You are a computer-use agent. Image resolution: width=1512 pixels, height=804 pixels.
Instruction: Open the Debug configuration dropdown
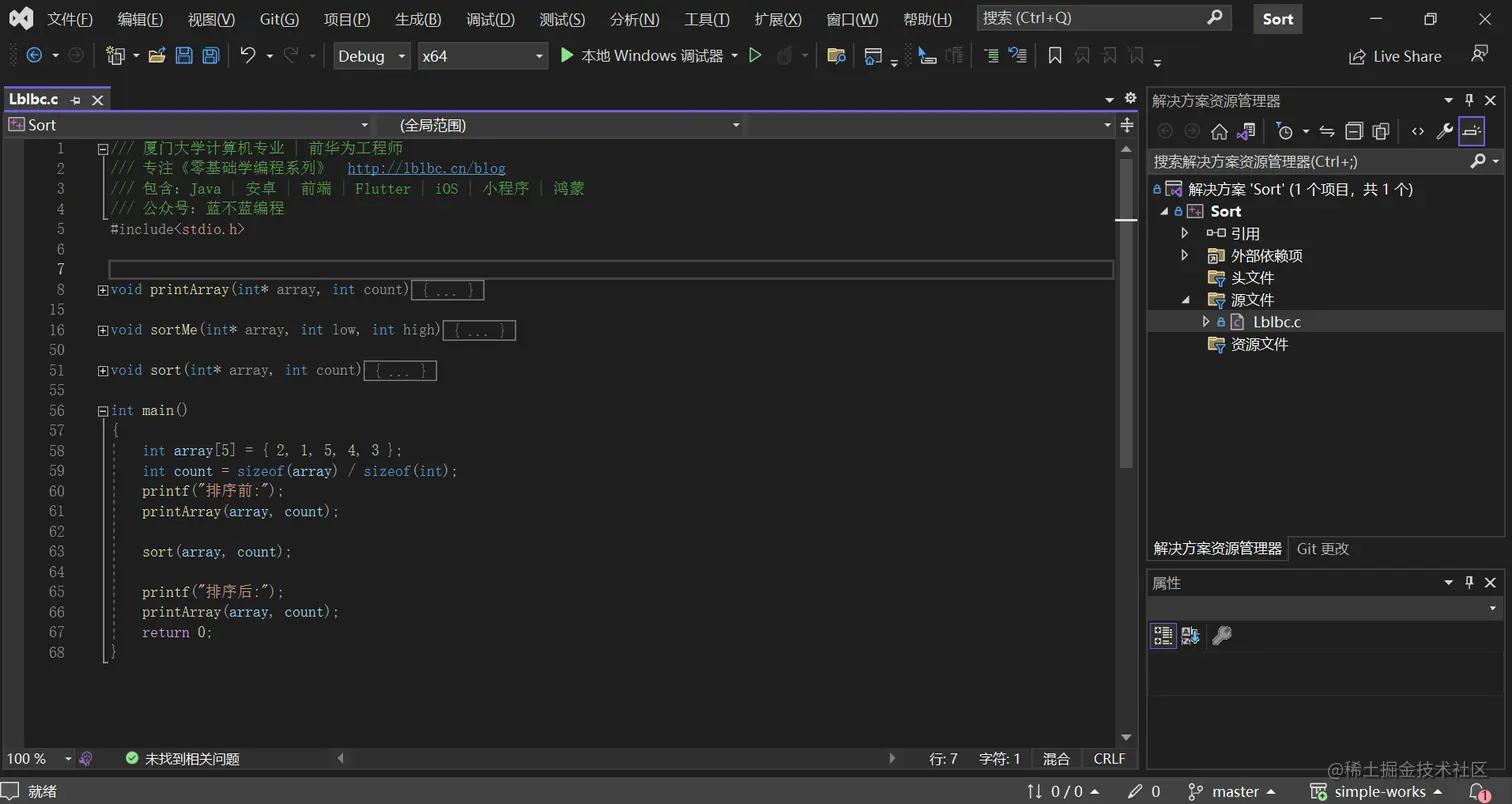point(372,56)
